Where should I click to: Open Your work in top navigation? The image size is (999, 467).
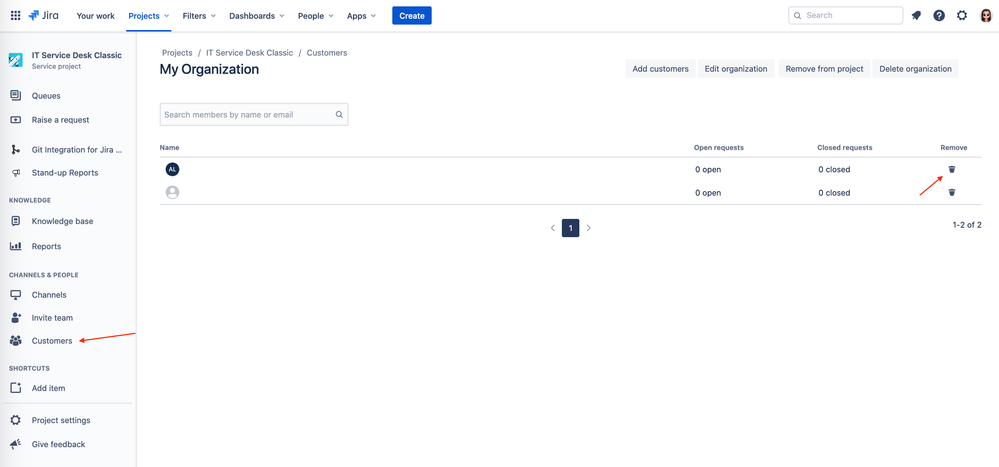96,16
